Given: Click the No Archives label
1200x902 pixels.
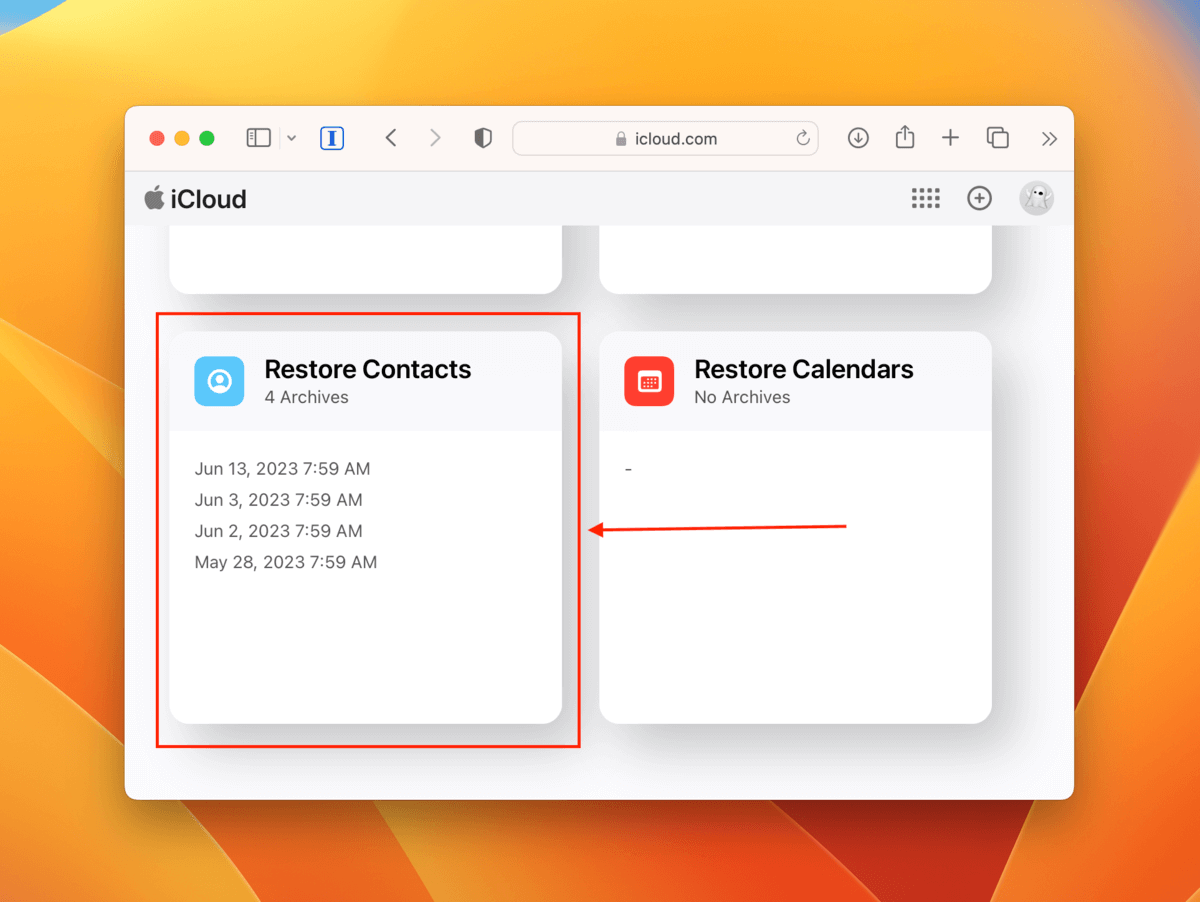Looking at the screenshot, I should (x=742, y=397).
